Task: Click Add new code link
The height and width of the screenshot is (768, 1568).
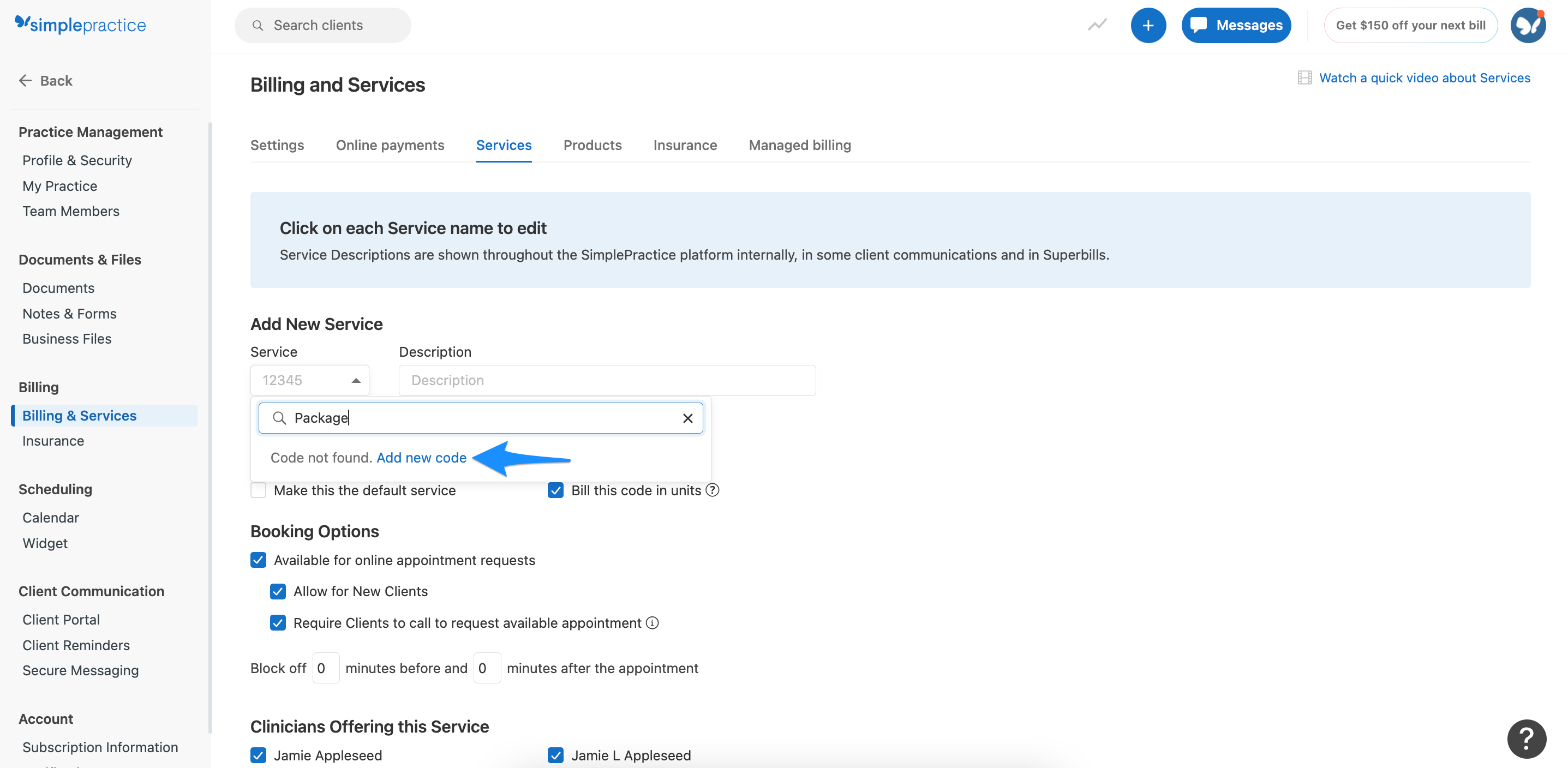Action: (421, 458)
